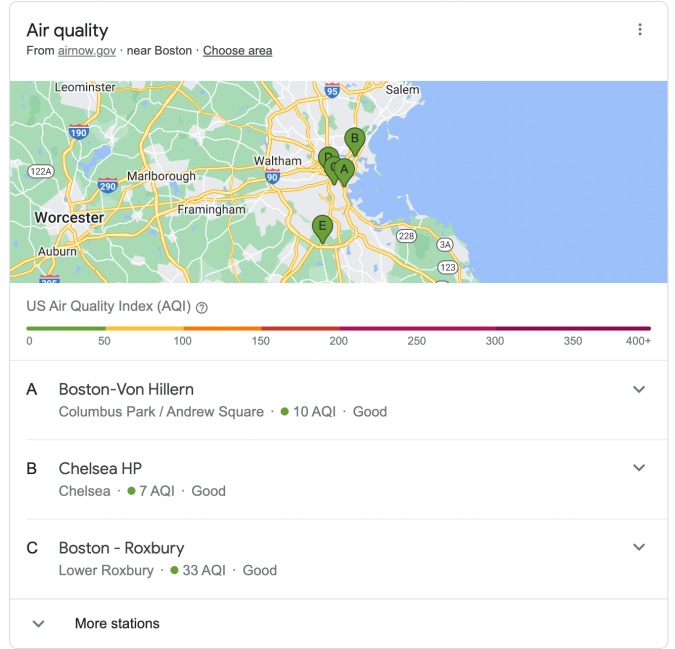This screenshot has width=675, height=649.
Task: Click the Leominster label on the map
Action: pyautogui.click(x=85, y=87)
